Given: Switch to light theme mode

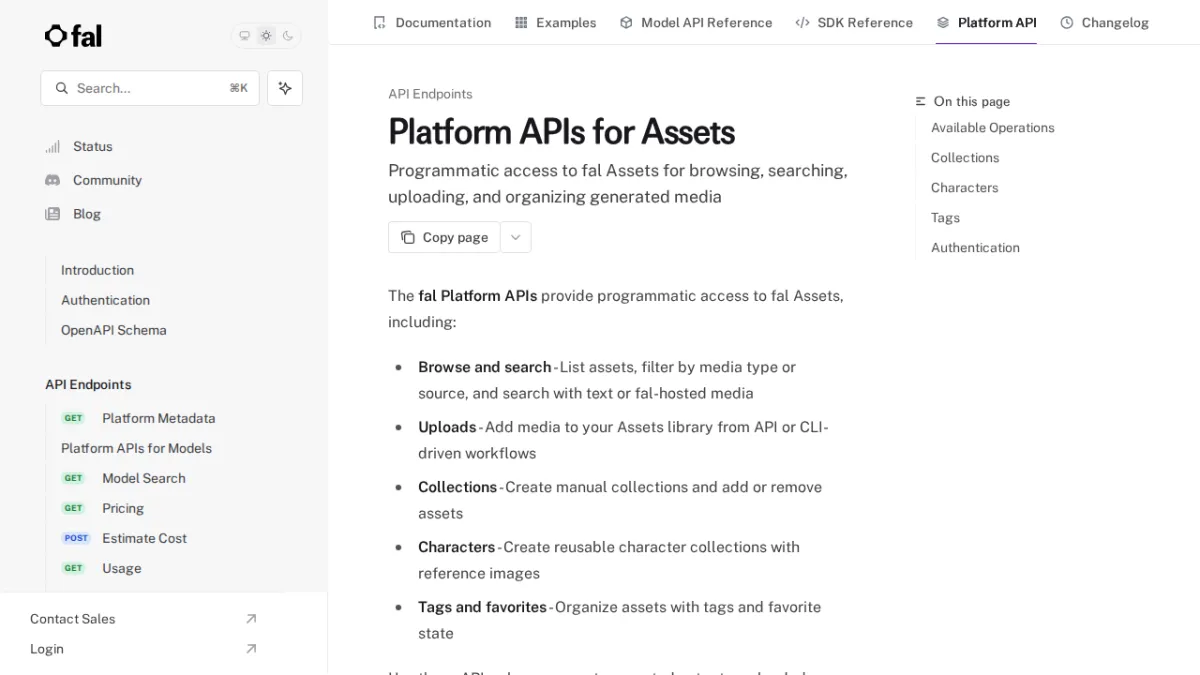Looking at the screenshot, I should click(x=266, y=36).
